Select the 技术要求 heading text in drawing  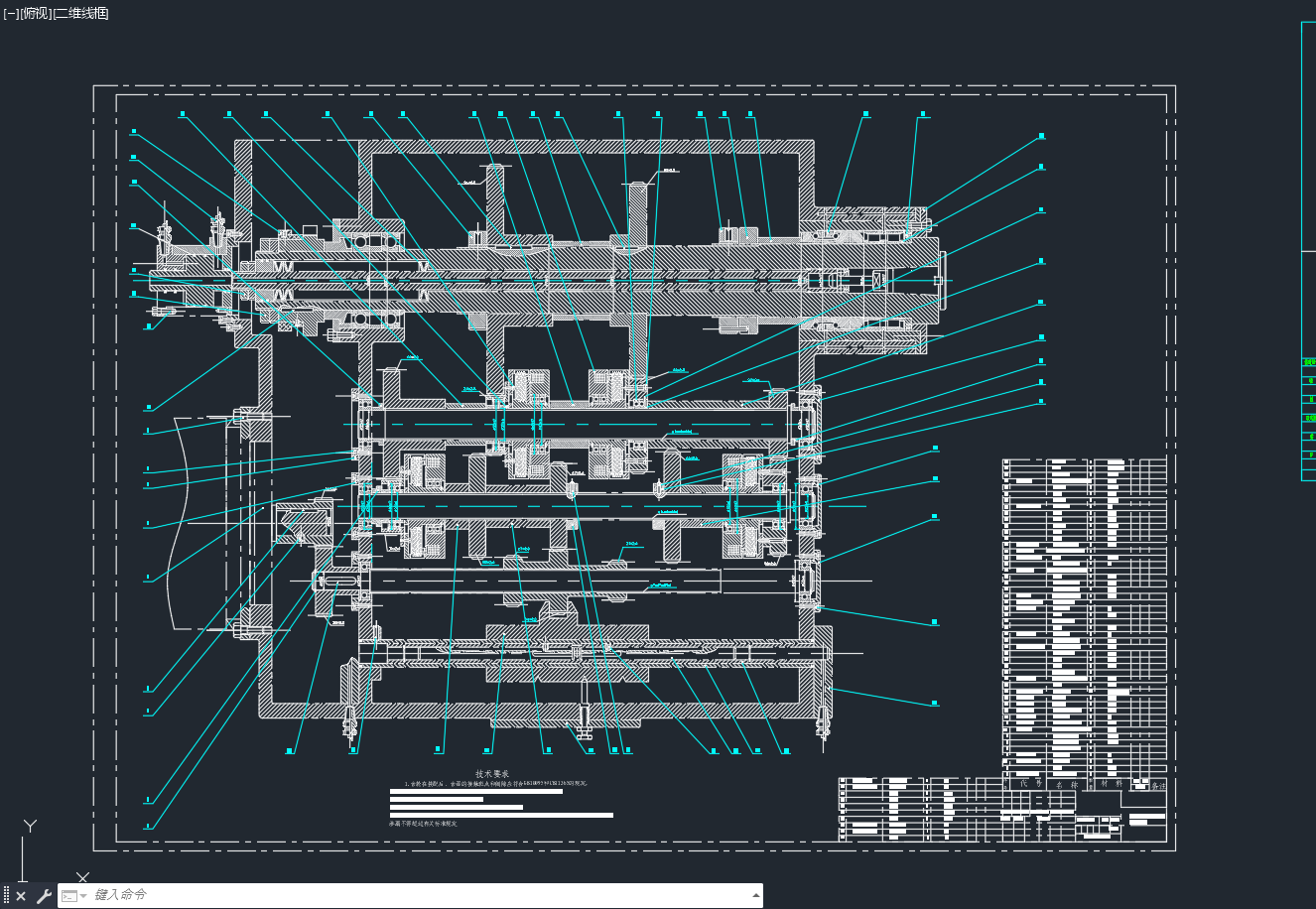coord(491,774)
